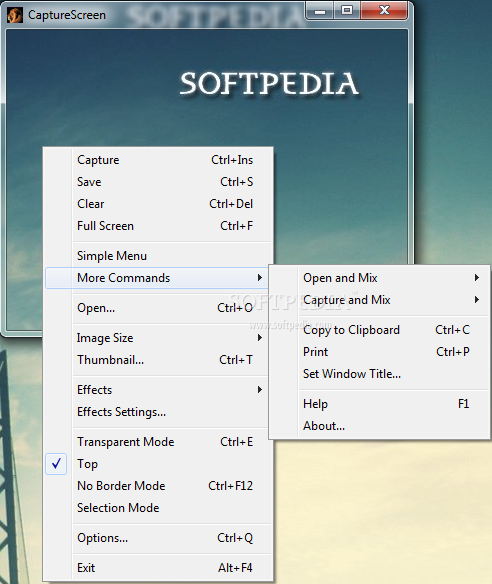Uncheck the Top always-on-top option
The height and width of the screenshot is (584, 492).
click(159, 464)
